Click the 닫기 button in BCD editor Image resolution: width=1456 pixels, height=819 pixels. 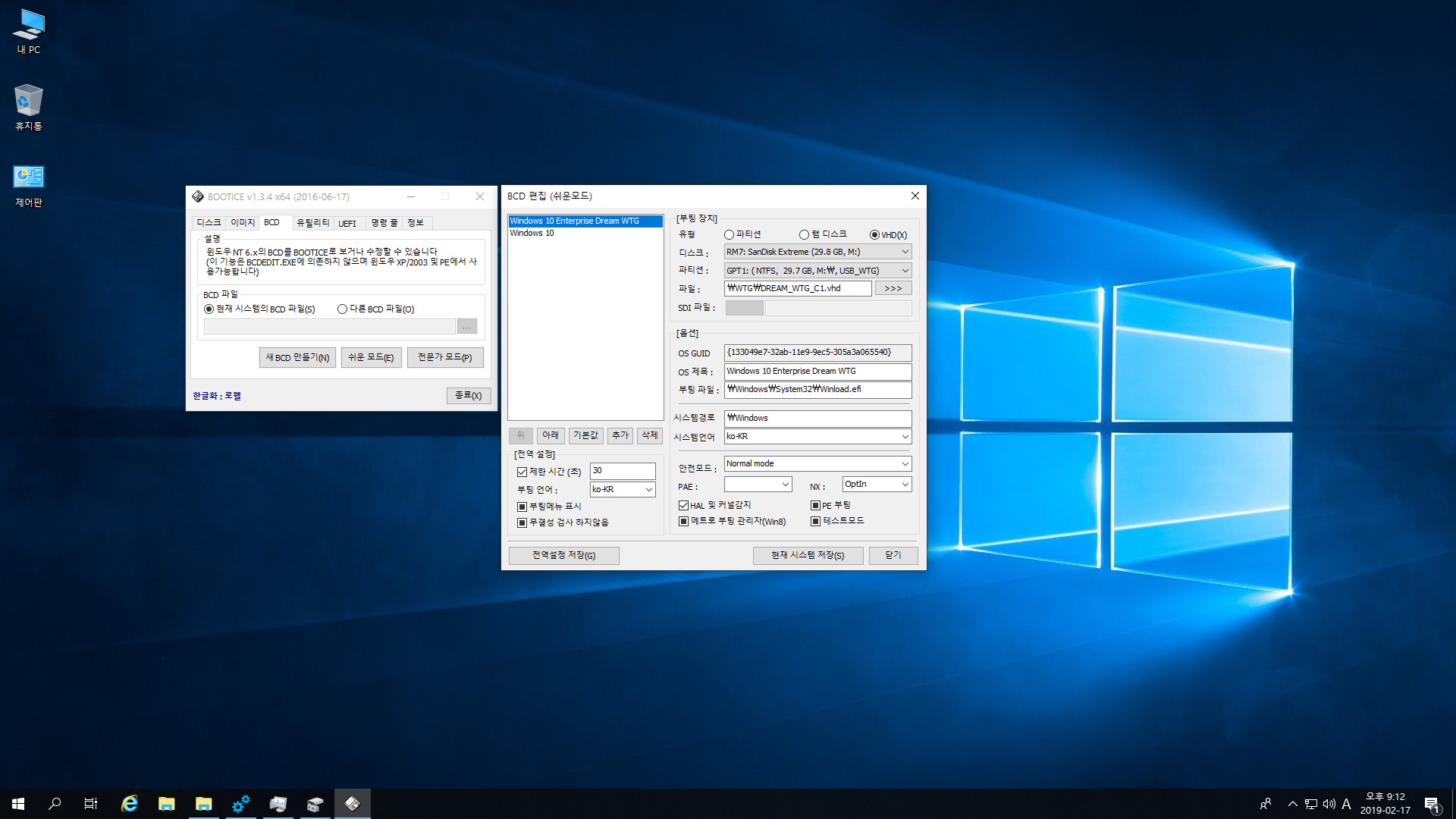click(x=893, y=556)
